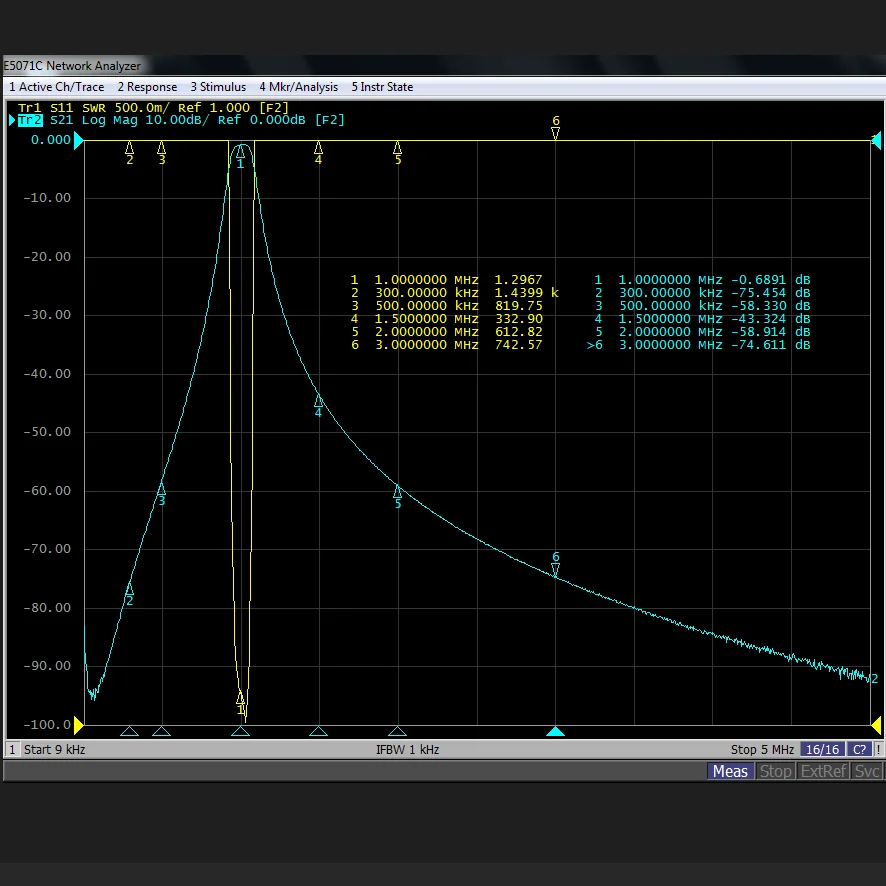The height and width of the screenshot is (886, 886).
Task: Open the Instr State menu
Action: [382, 87]
